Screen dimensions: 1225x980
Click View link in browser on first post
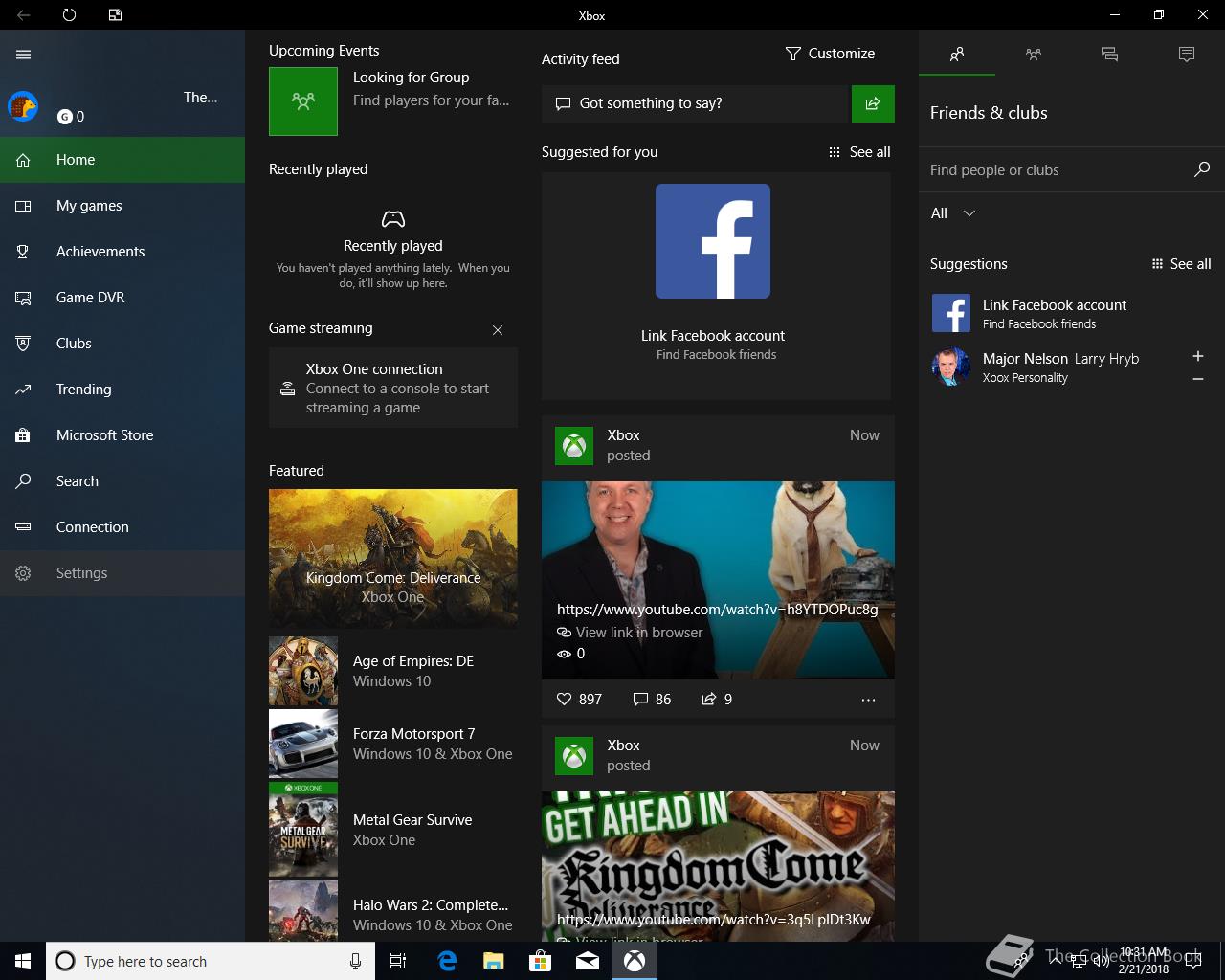(x=630, y=633)
